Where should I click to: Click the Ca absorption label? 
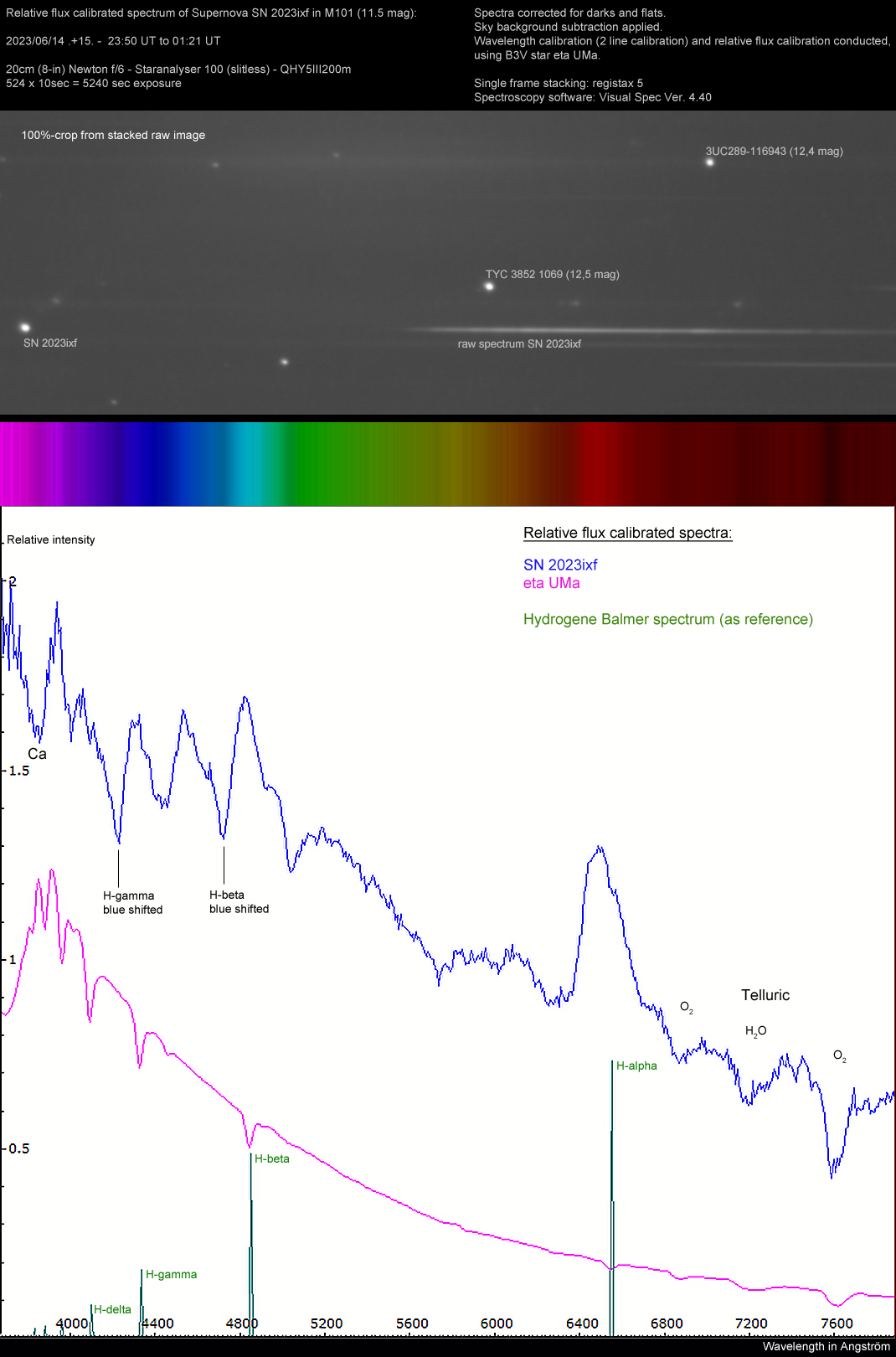(37, 754)
